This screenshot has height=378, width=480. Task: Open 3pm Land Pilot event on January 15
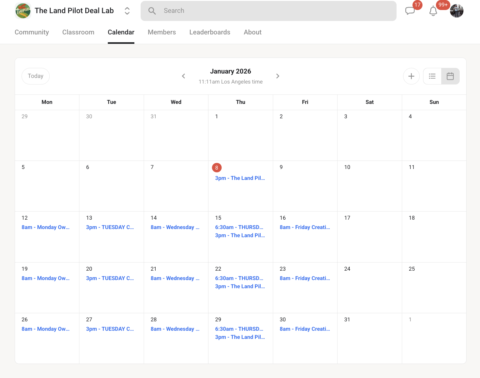[240, 236]
